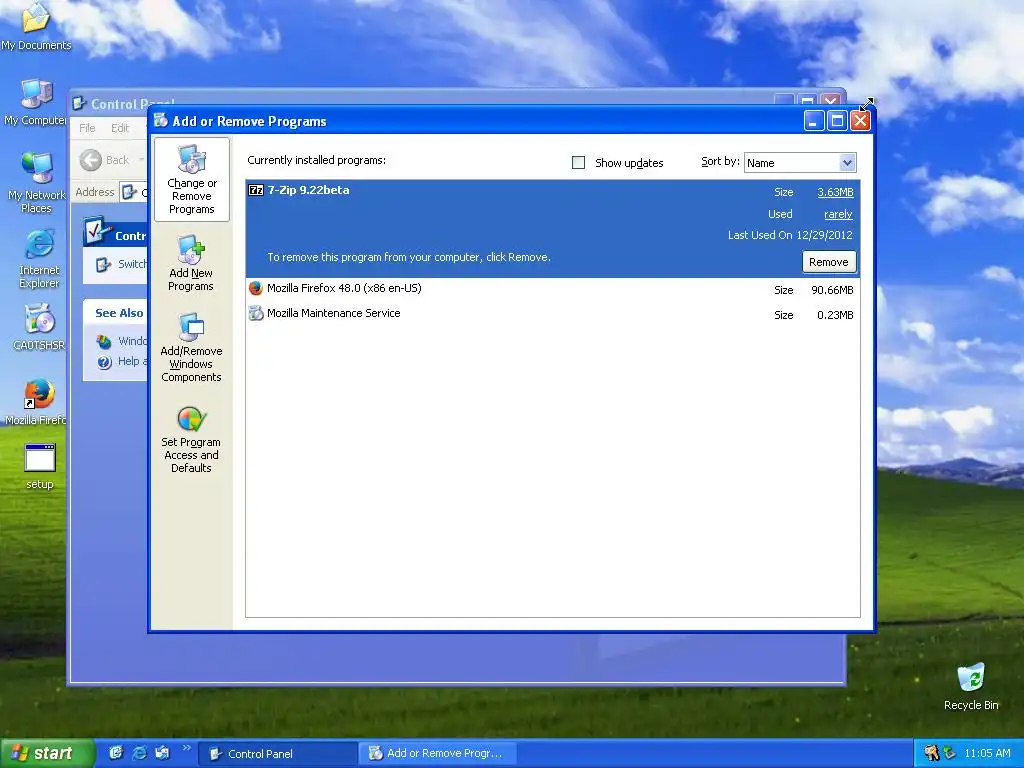Image resolution: width=1024 pixels, height=768 pixels.
Task: Click Remove to uninstall 7-Zip
Action: (829, 262)
